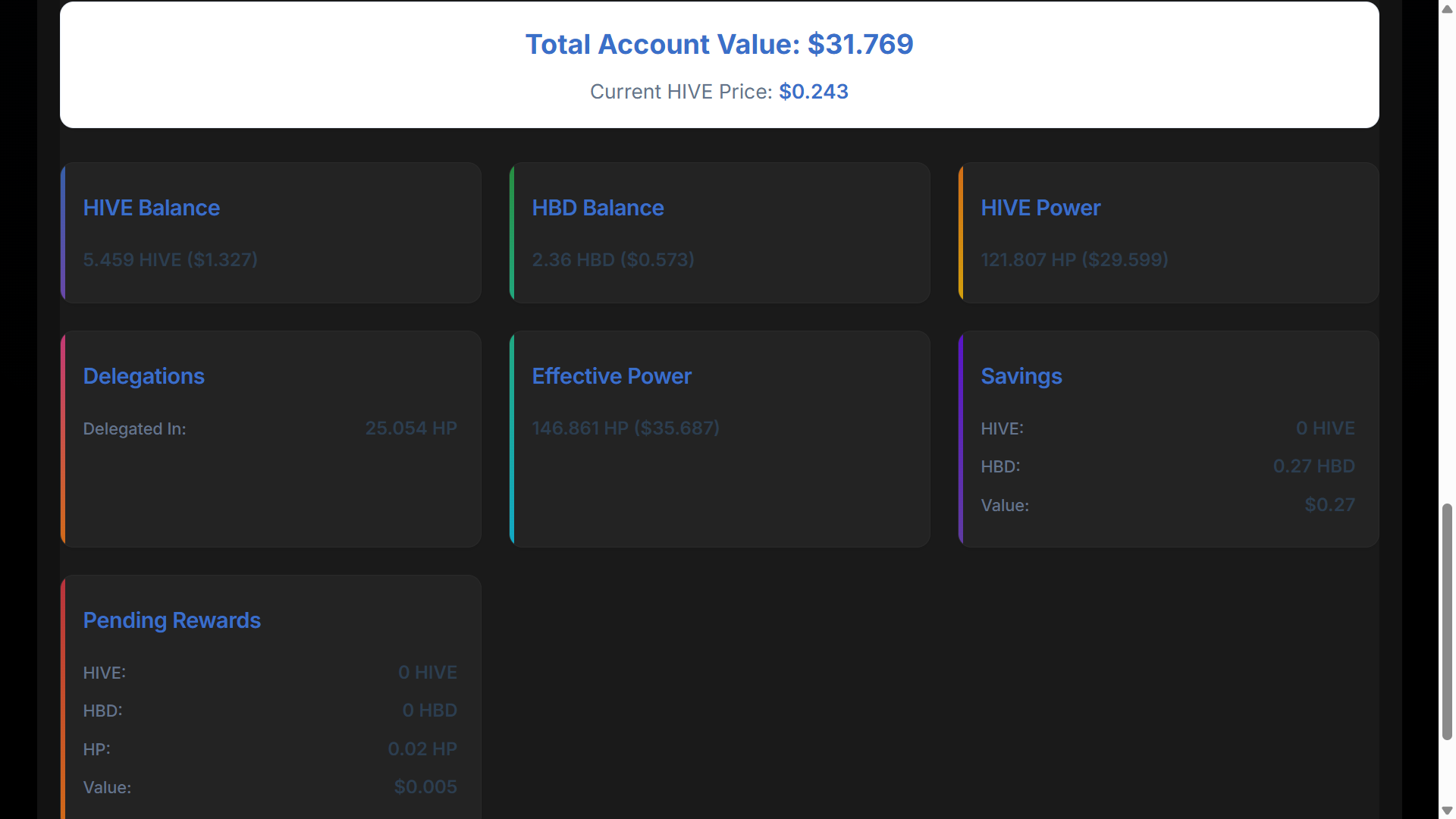This screenshot has width=1456, height=819.
Task: Click the 0 HIVE value in Pending Rewards
Action: tap(428, 673)
